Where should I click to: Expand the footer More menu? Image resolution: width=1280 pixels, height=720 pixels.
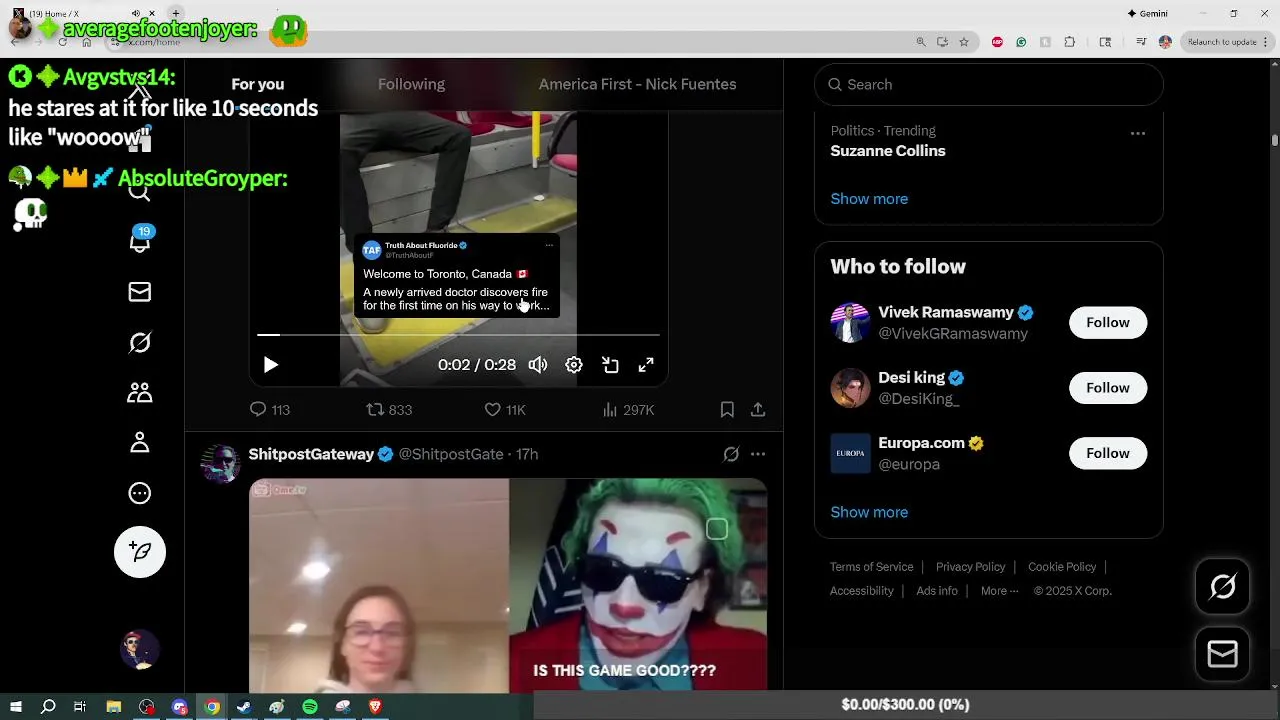coord(999,591)
